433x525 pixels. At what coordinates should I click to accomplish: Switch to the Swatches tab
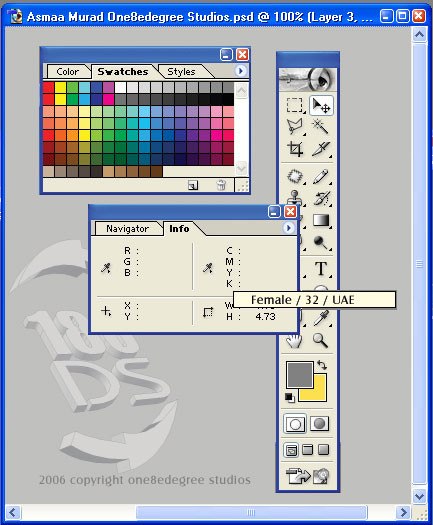pyautogui.click(x=123, y=72)
